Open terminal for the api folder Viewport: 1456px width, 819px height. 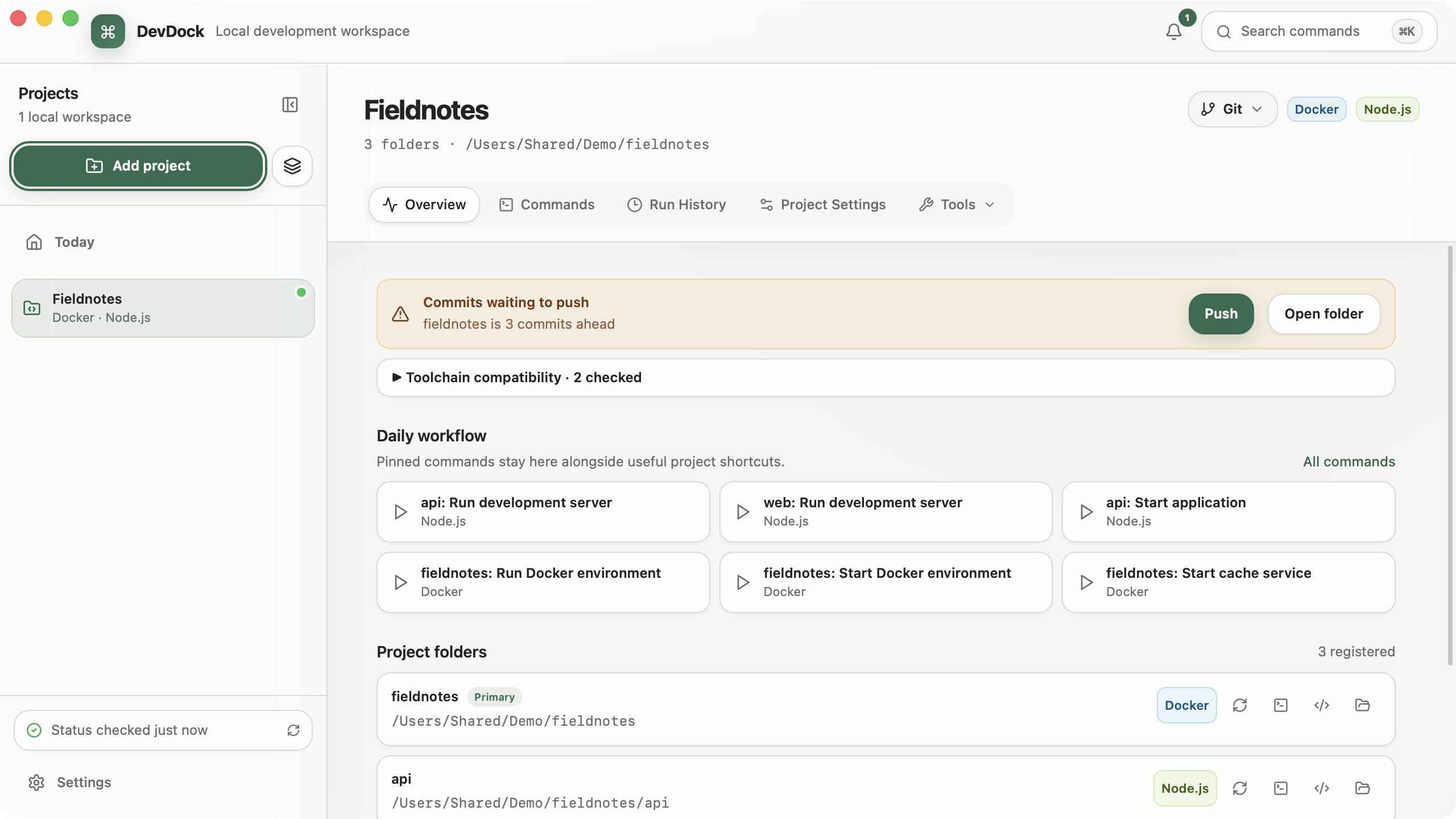tap(1281, 788)
